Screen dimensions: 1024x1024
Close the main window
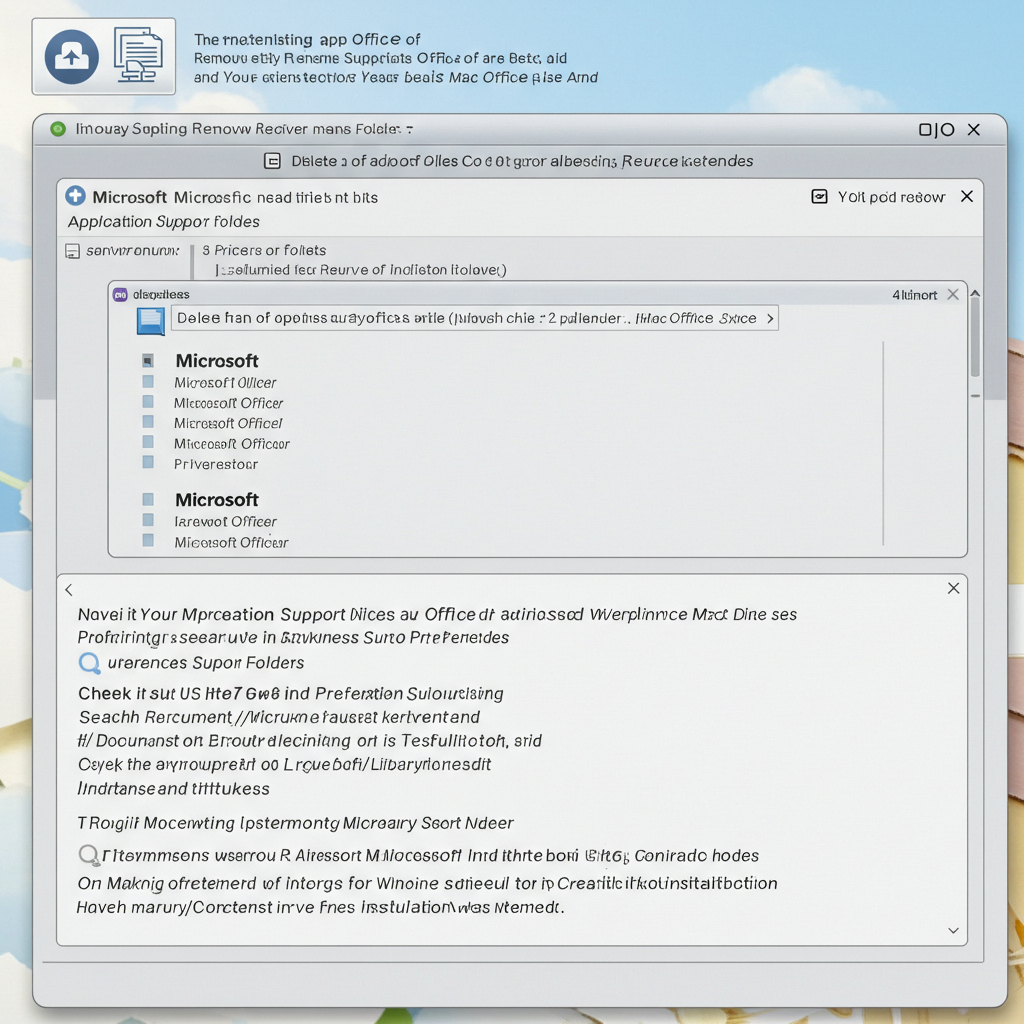pos(974,129)
